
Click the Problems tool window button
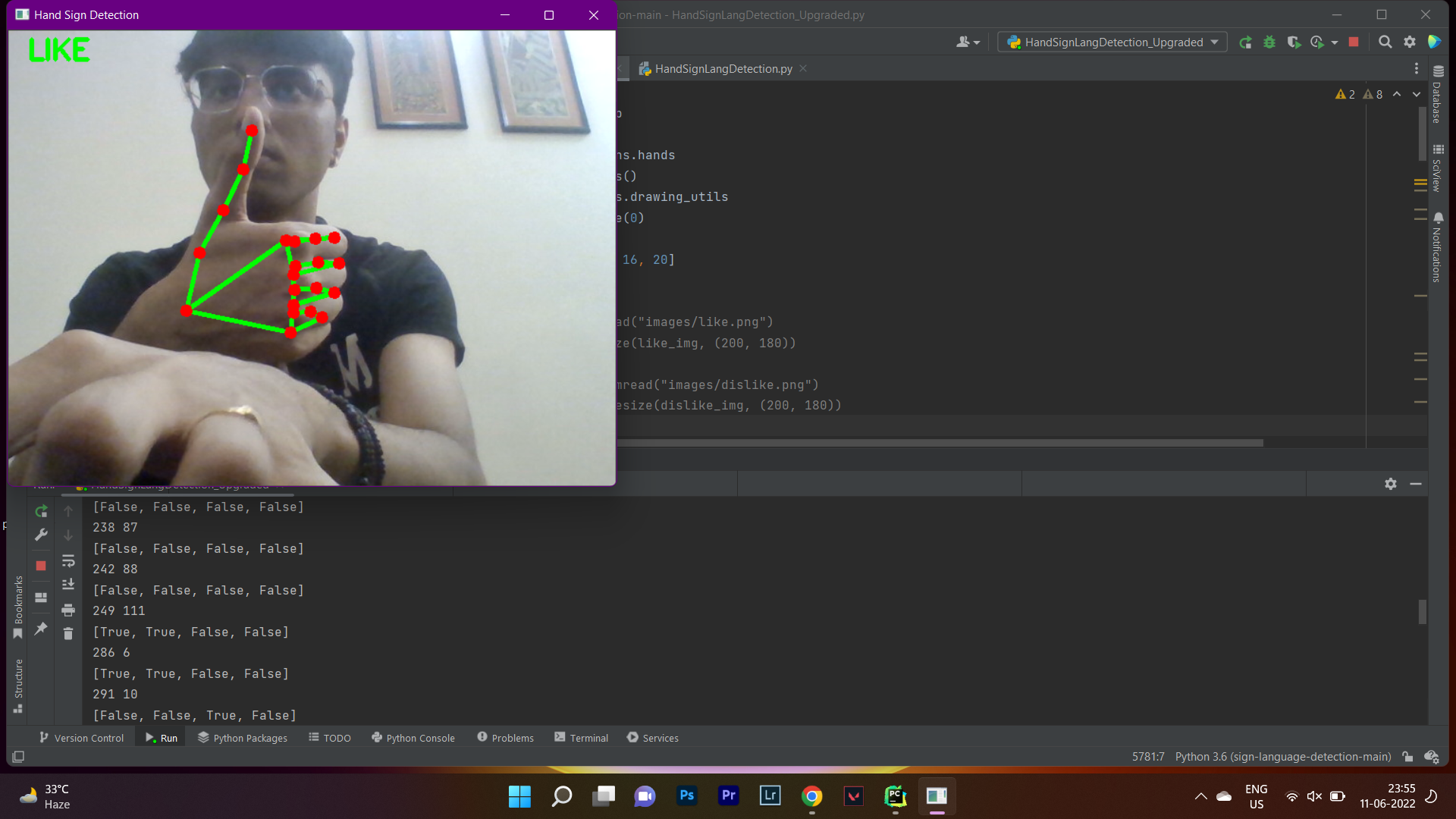(x=505, y=738)
